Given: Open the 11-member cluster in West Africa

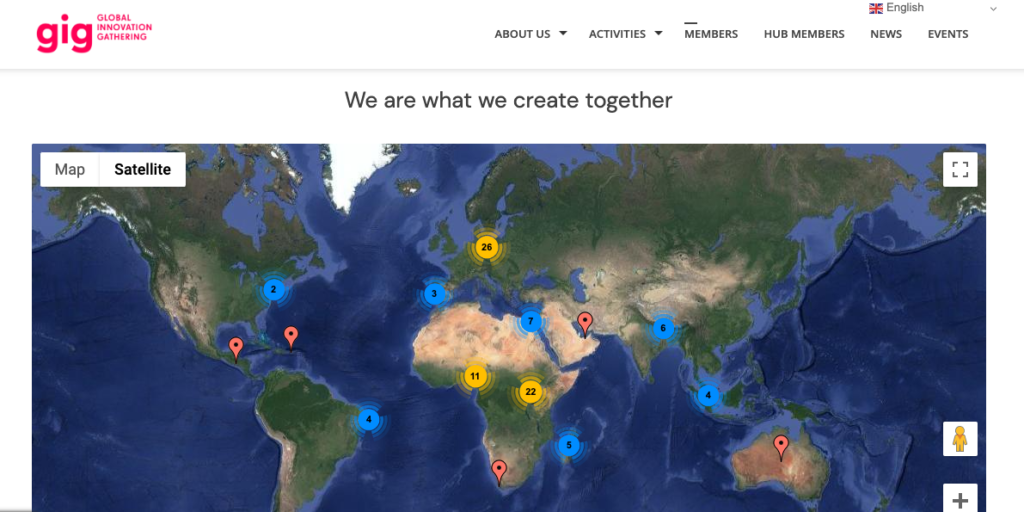Looking at the screenshot, I should pyautogui.click(x=475, y=376).
